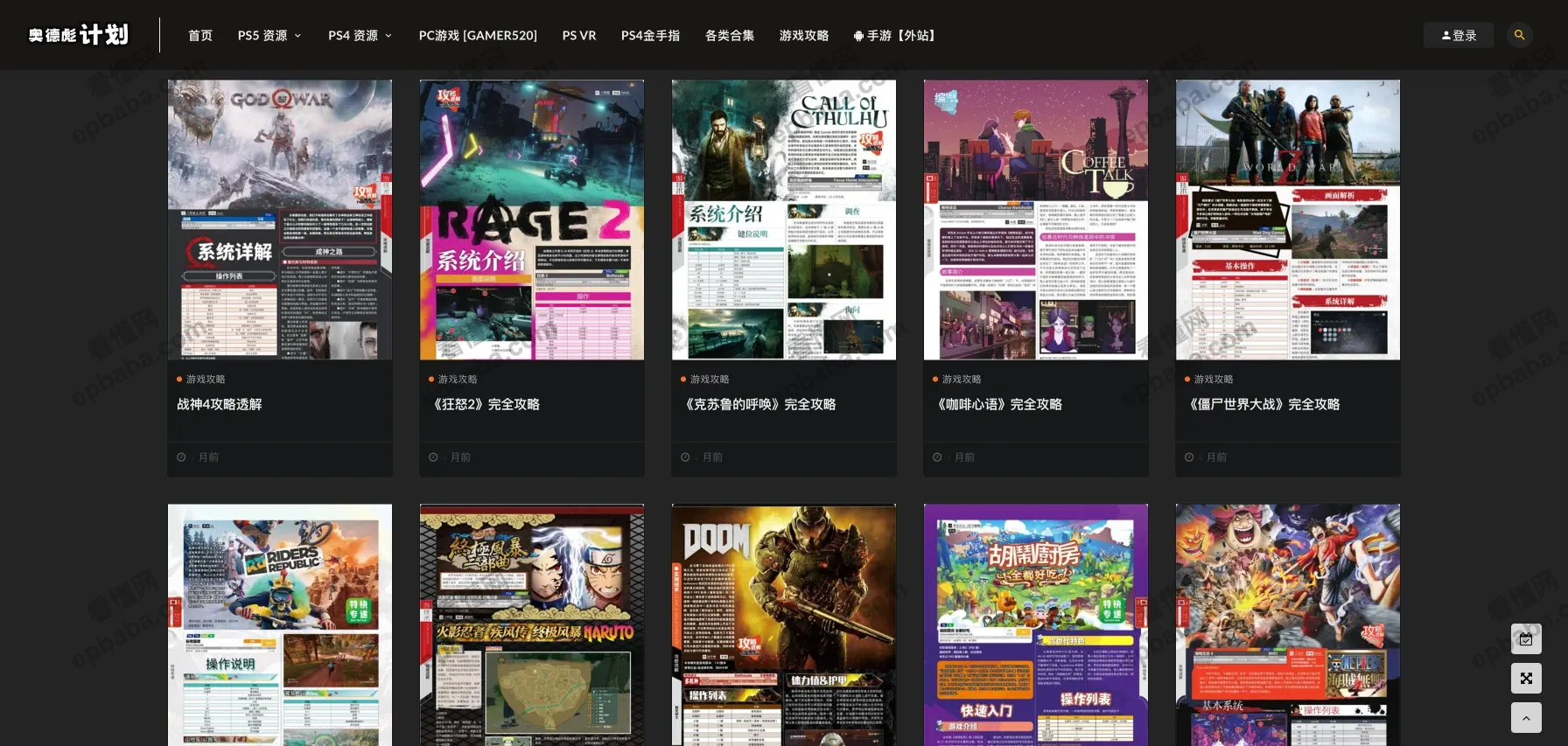Open the DOOM guide thumbnail
Image resolution: width=1568 pixels, height=746 pixels.
784,624
